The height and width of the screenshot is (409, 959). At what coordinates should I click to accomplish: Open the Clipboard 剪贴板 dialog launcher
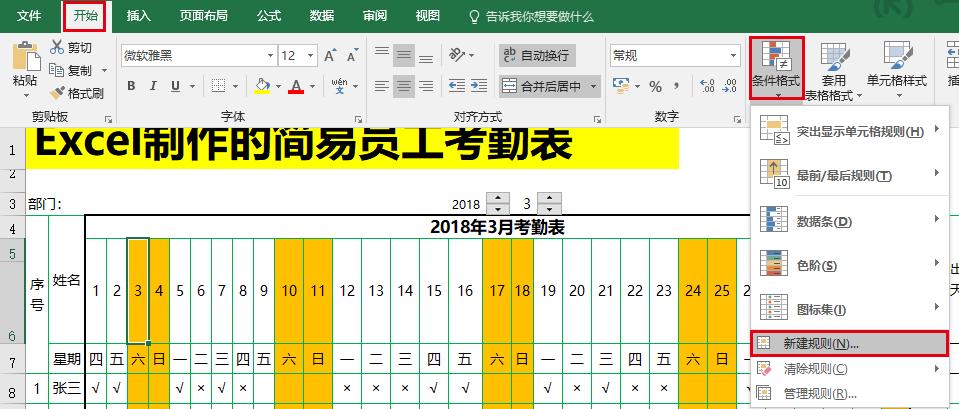tap(109, 119)
